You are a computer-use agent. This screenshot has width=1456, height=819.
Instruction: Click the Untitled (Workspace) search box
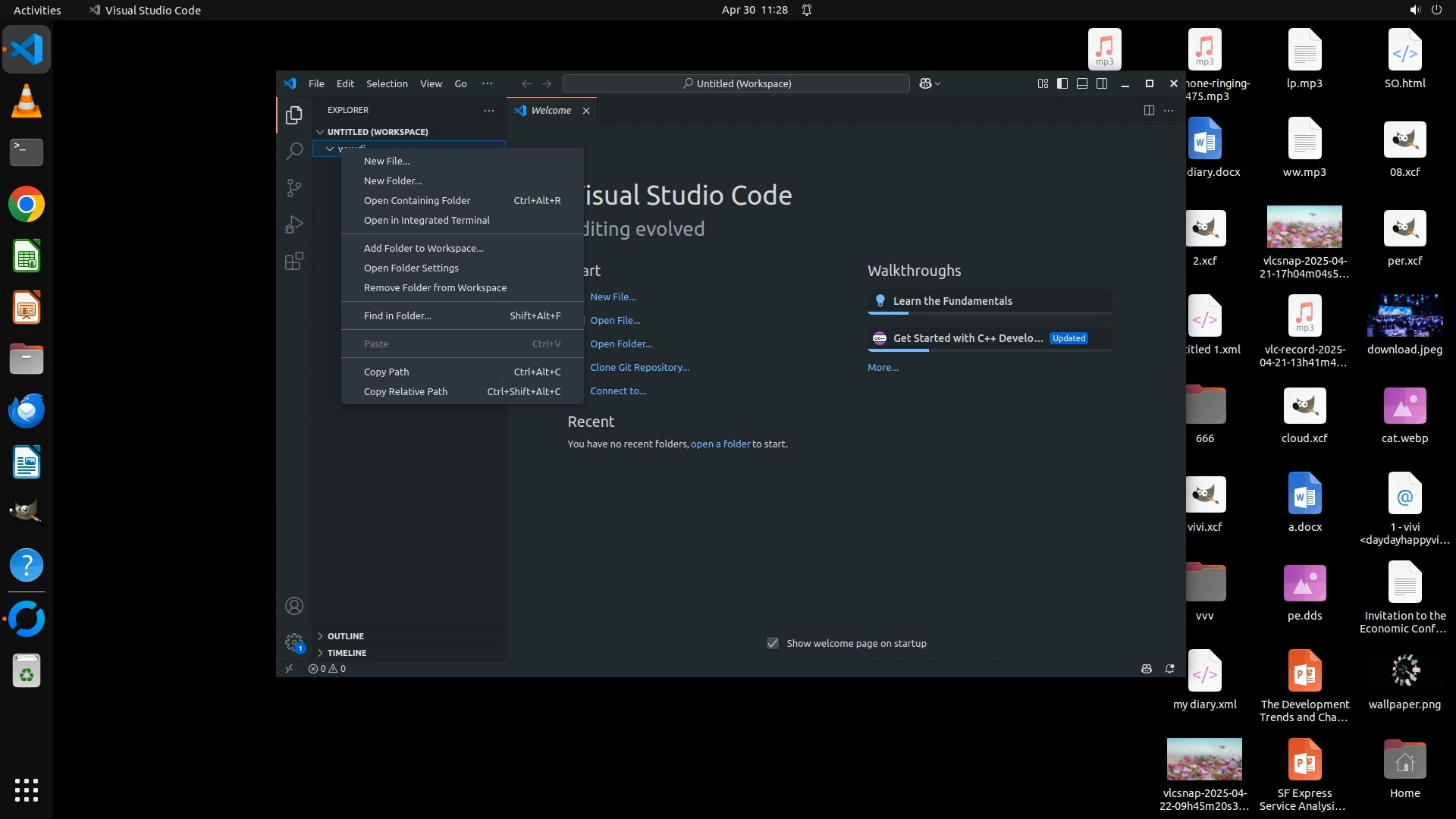[x=736, y=83]
